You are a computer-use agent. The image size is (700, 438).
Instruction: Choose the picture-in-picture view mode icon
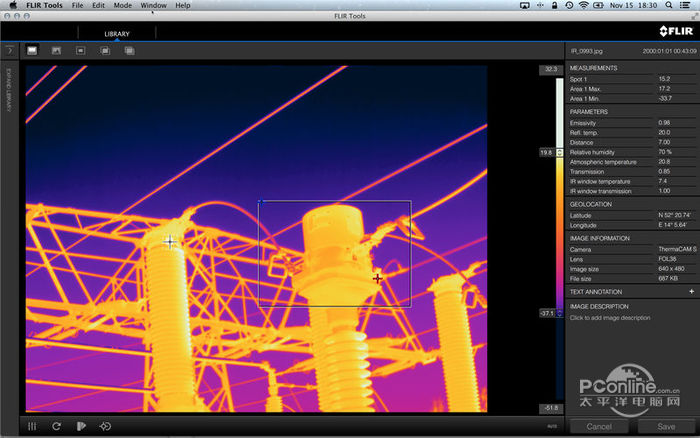(81, 50)
